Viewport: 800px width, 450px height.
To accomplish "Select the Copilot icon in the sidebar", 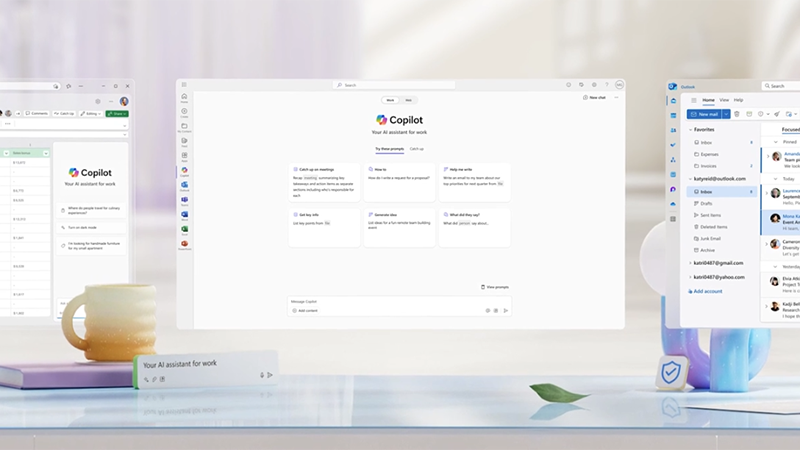I will pyautogui.click(x=184, y=171).
